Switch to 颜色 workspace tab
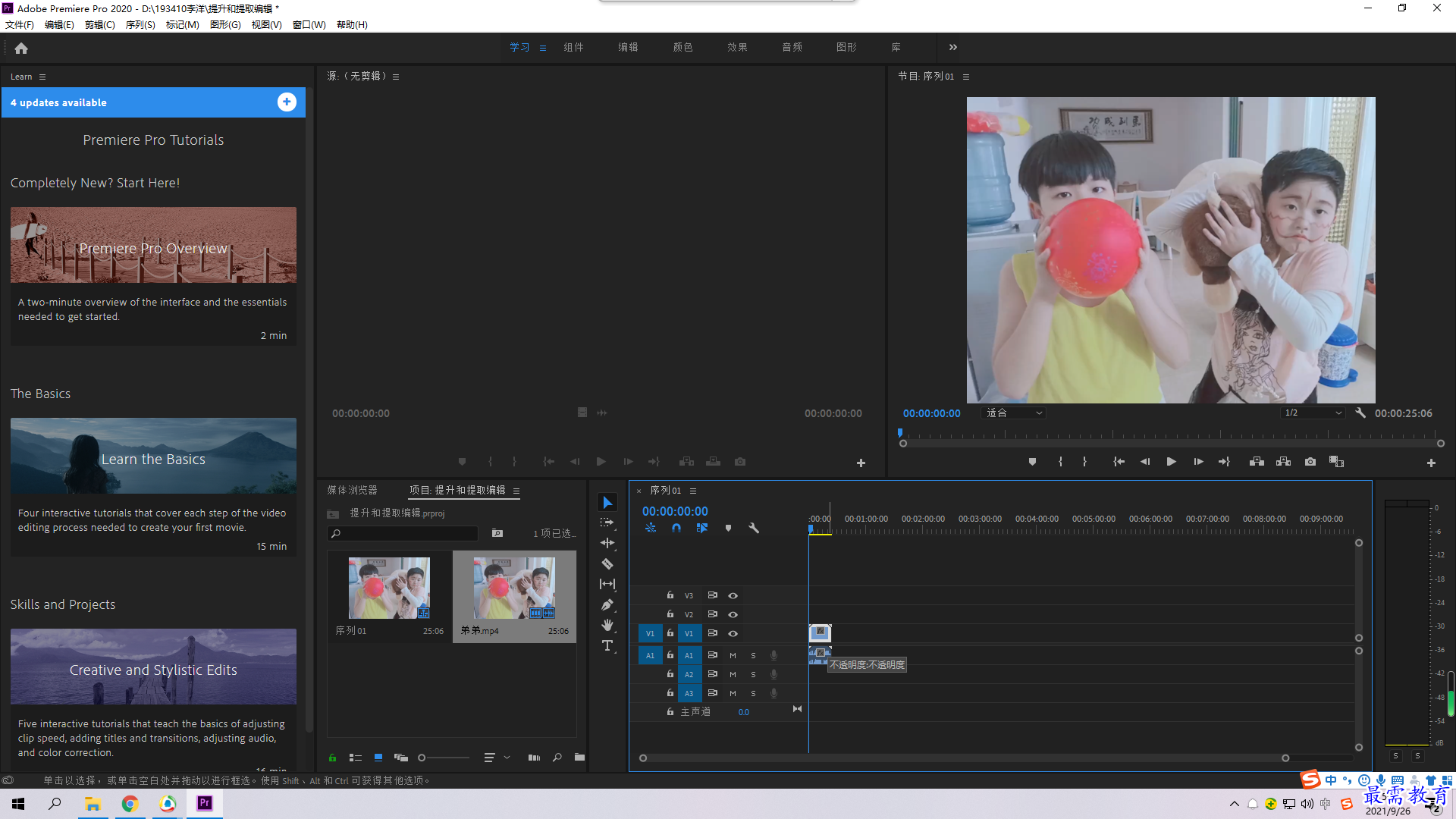The image size is (1456, 819). point(682,47)
